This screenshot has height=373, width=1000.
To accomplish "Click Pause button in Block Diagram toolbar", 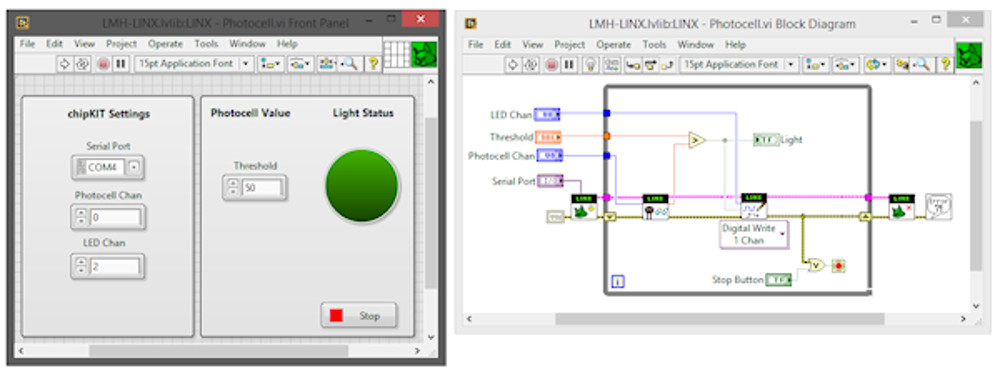I will [x=569, y=64].
